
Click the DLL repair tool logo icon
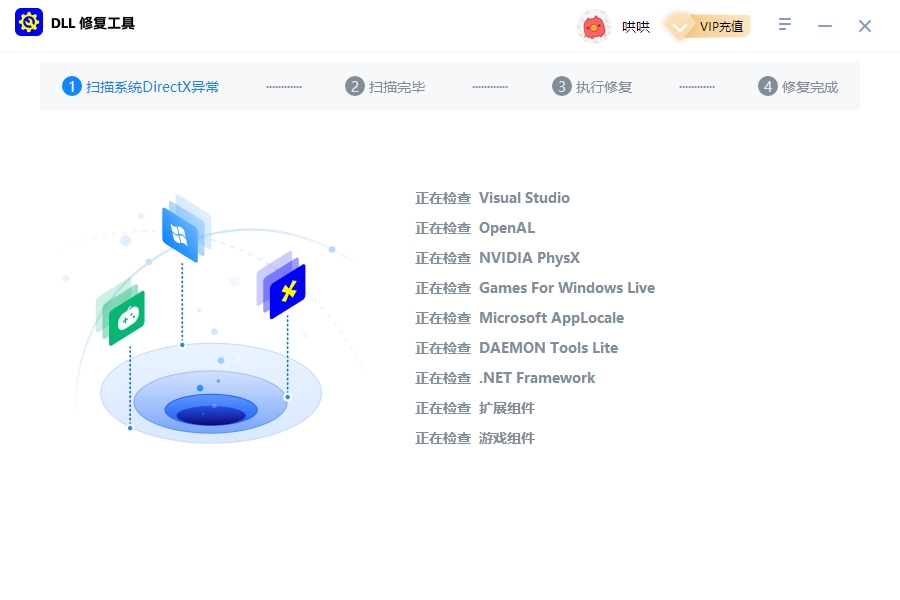(29, 24)
